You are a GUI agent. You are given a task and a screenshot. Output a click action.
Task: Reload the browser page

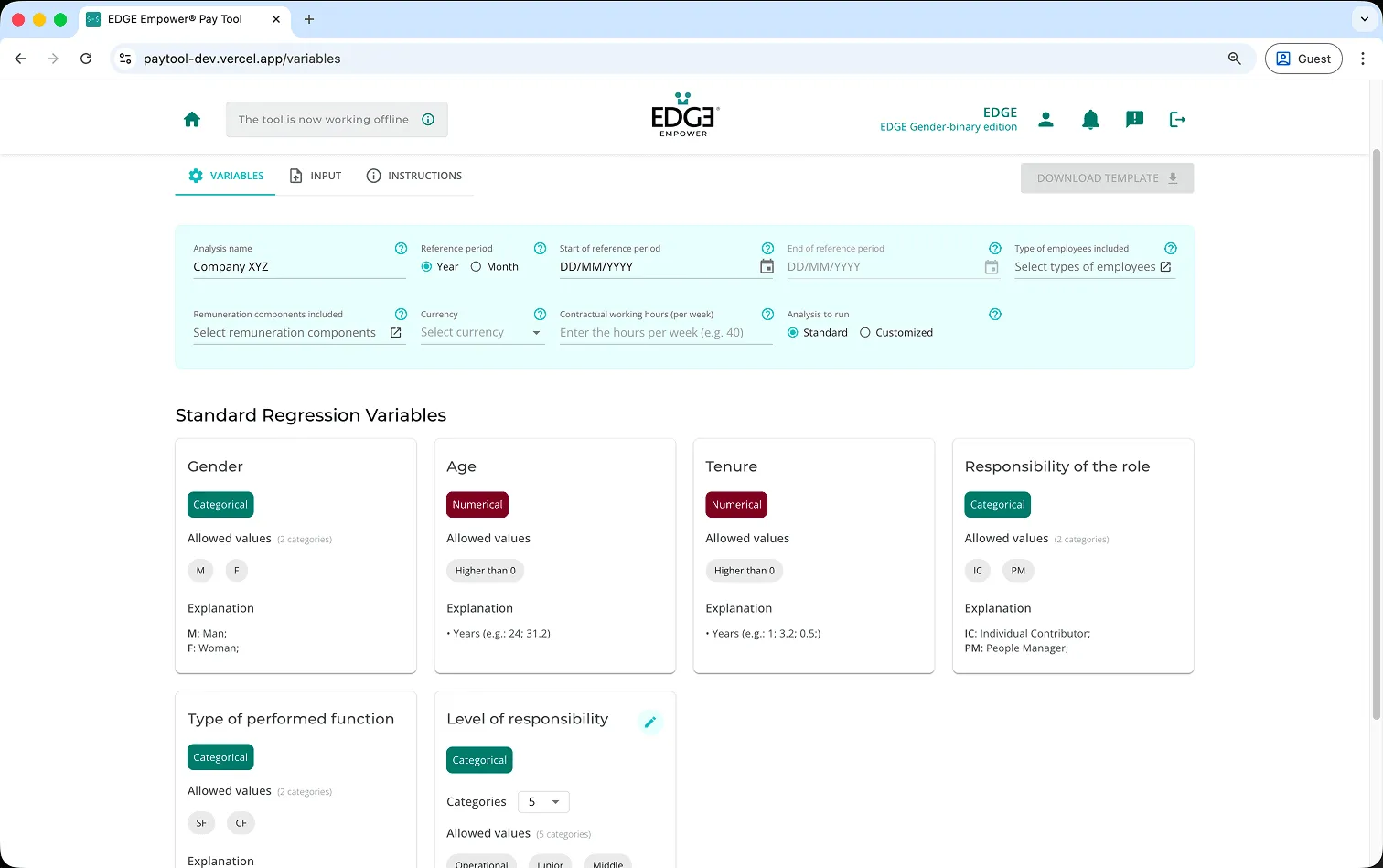(x=86, y=59)
